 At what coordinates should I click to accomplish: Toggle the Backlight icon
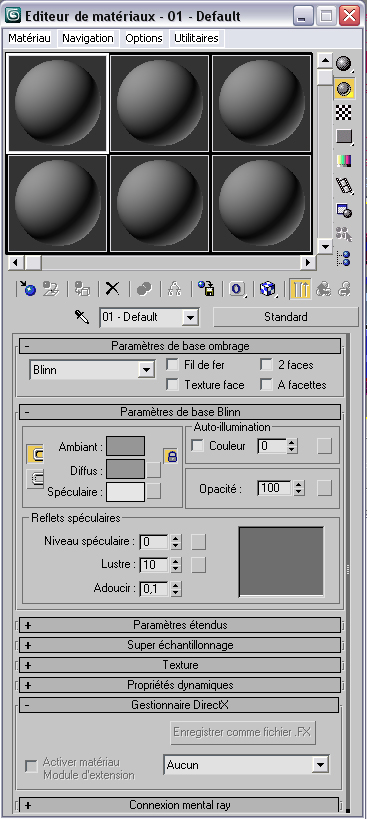344,89
